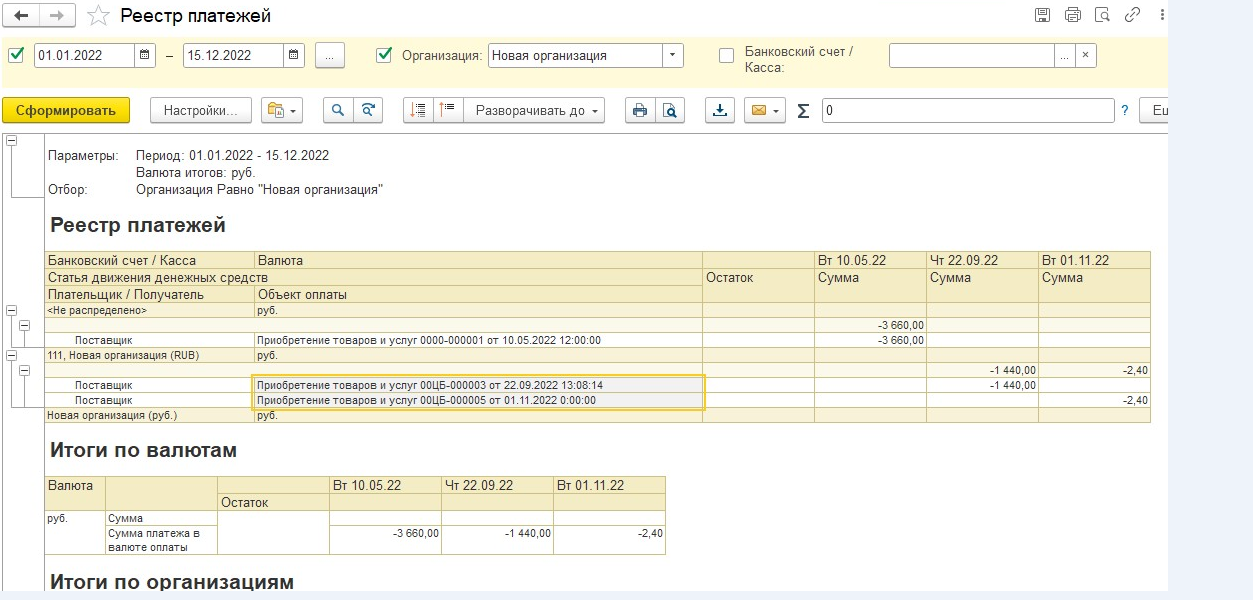Collapse the <Не распределено> group
The height and width of the screenshot is (600, 1253).
[12, 311]
